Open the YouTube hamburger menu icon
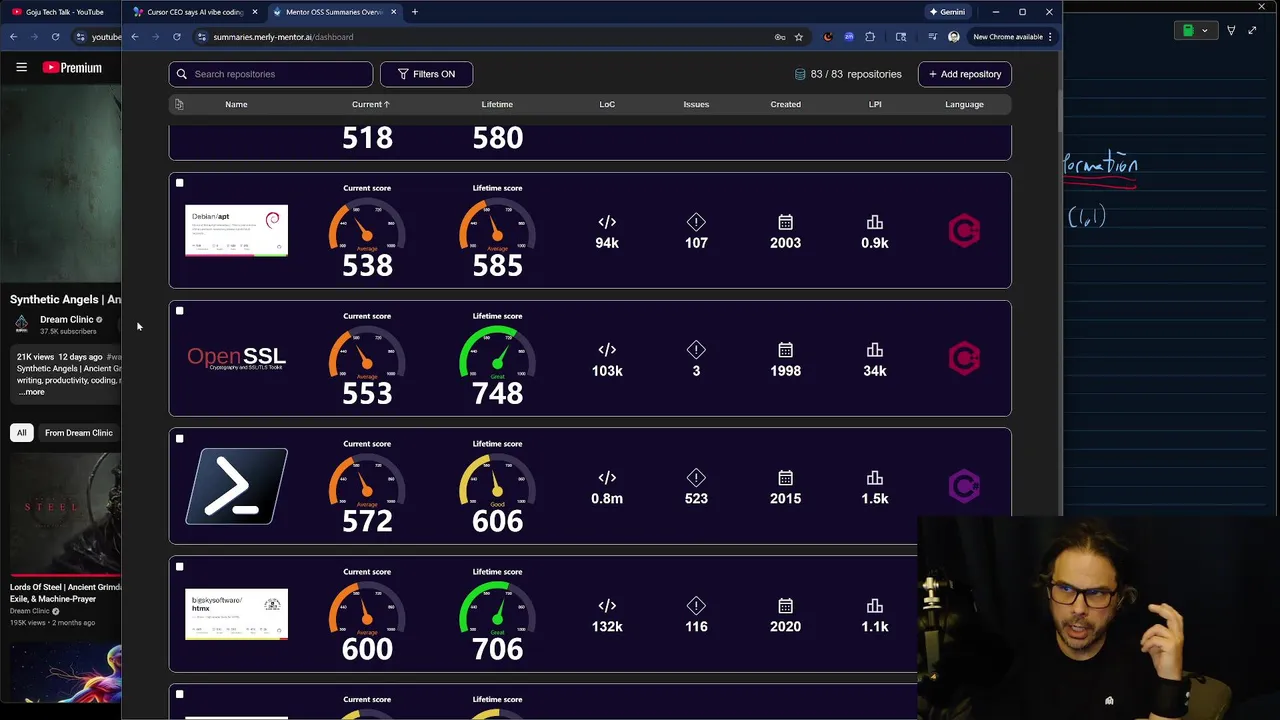The width and height of the screenshot is (1280, 720). pyautogui.click(x=21, y=67)
